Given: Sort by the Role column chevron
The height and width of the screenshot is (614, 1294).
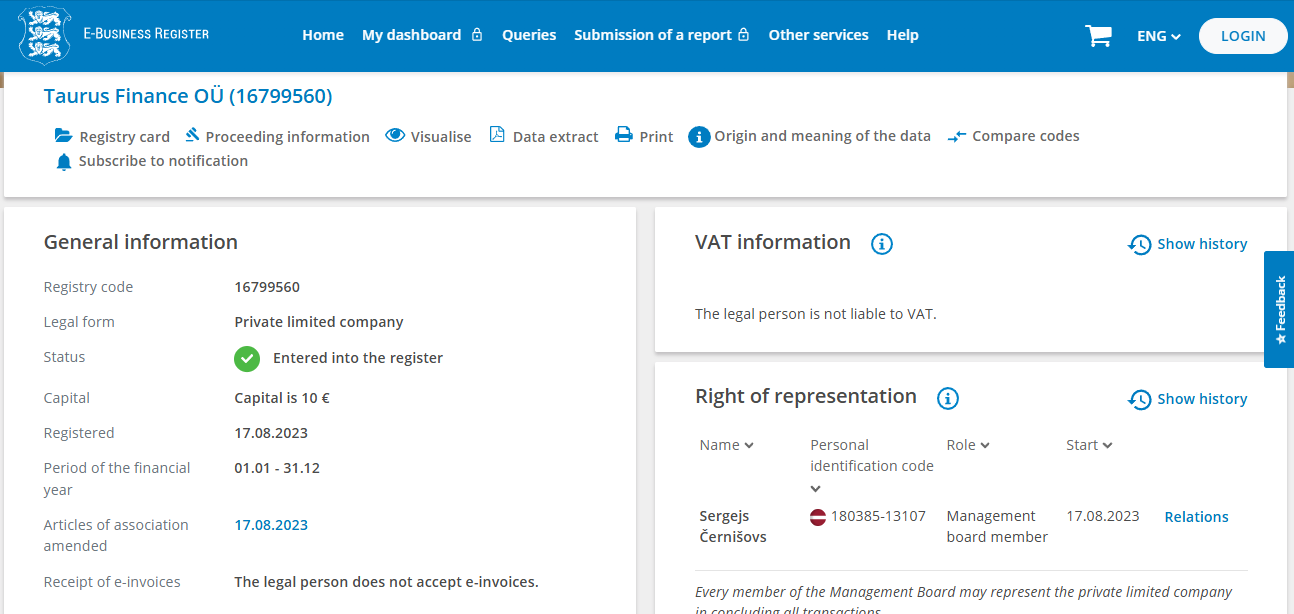Looking at the screenshot, I should (985, 446).
